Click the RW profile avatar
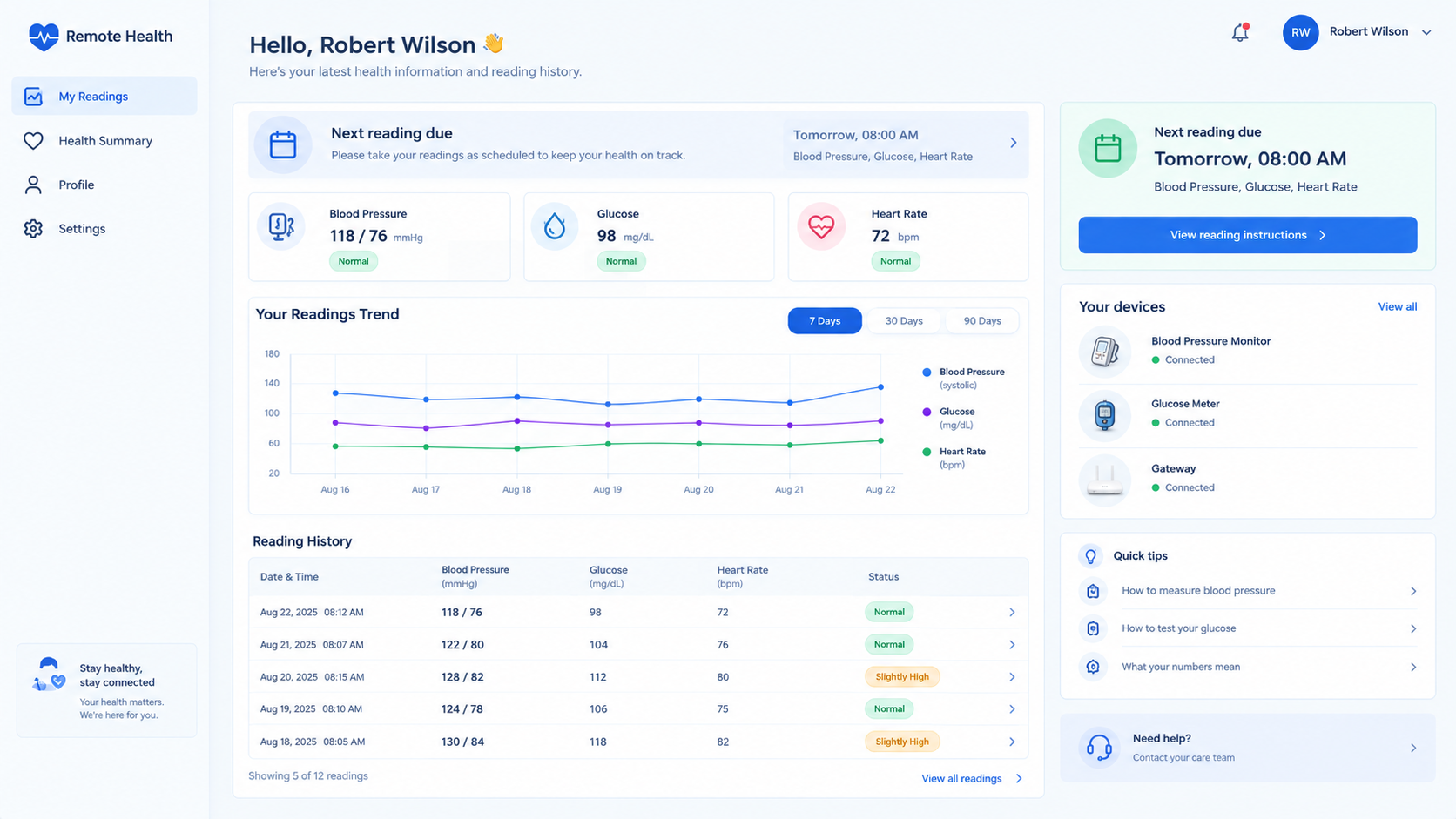1456x819 pixels. tap(1300, 32)
